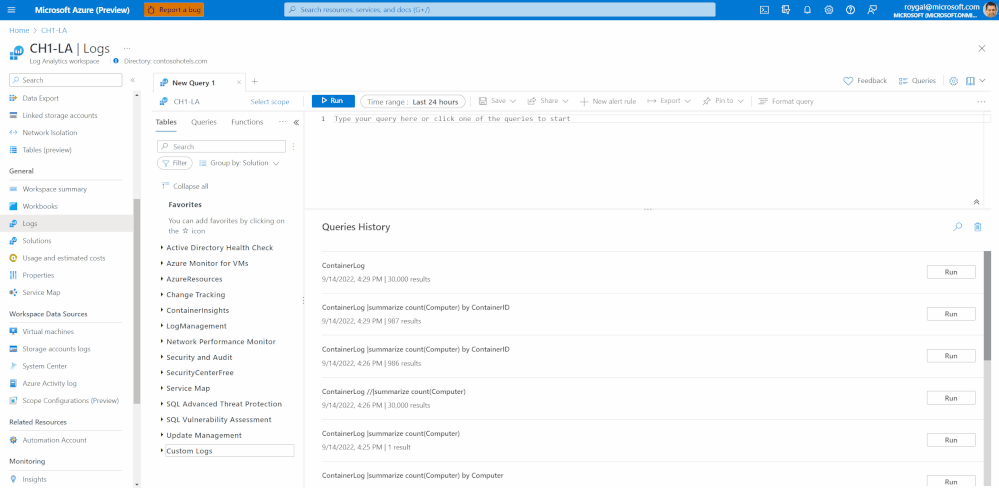Run the current query
Image resolution: width=999 pixels, height=488 pixels.
pos(333,101)
